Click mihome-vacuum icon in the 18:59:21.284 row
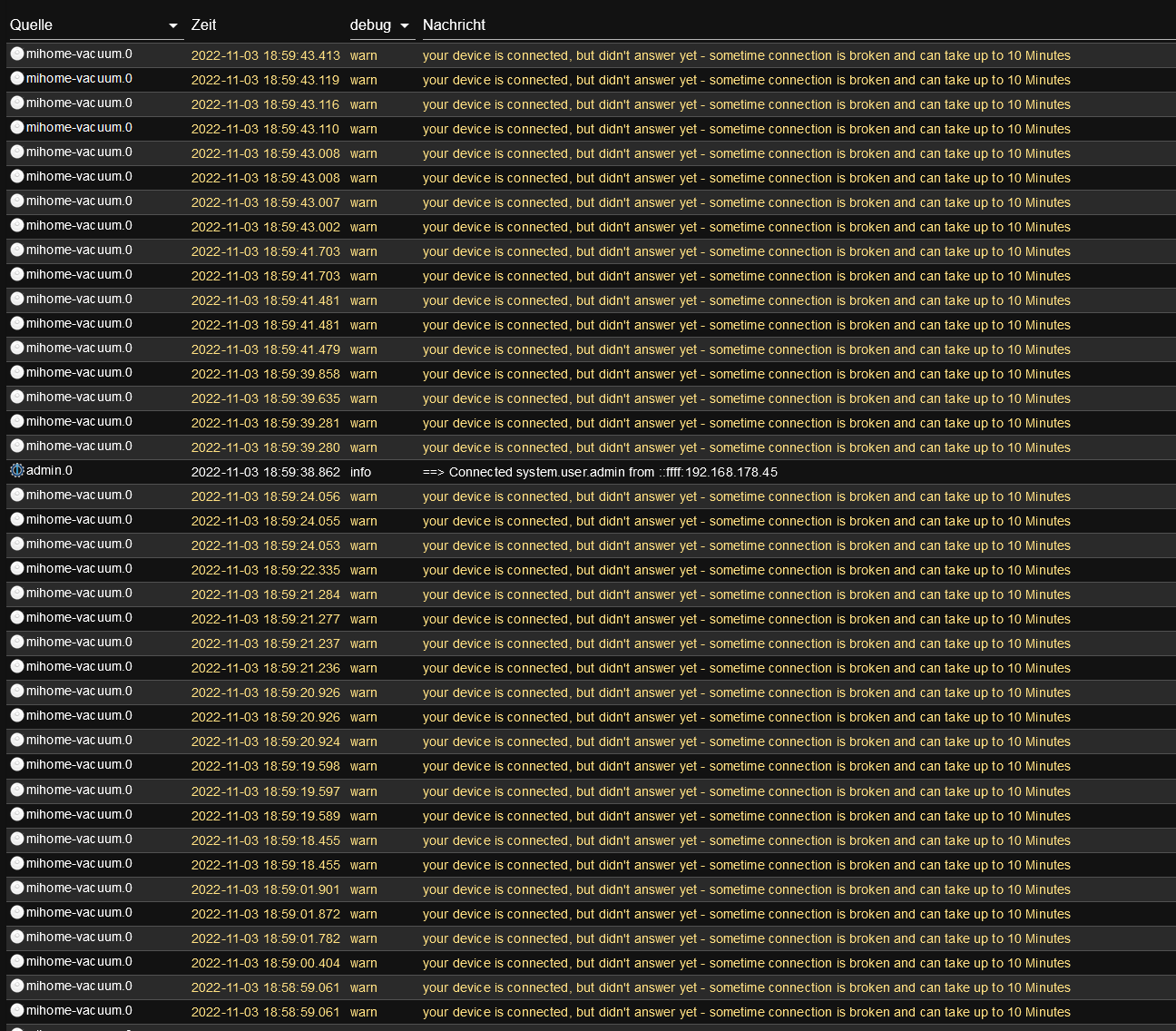Viewport: 1176px width, 1031px height. click(x=17, y=594)
